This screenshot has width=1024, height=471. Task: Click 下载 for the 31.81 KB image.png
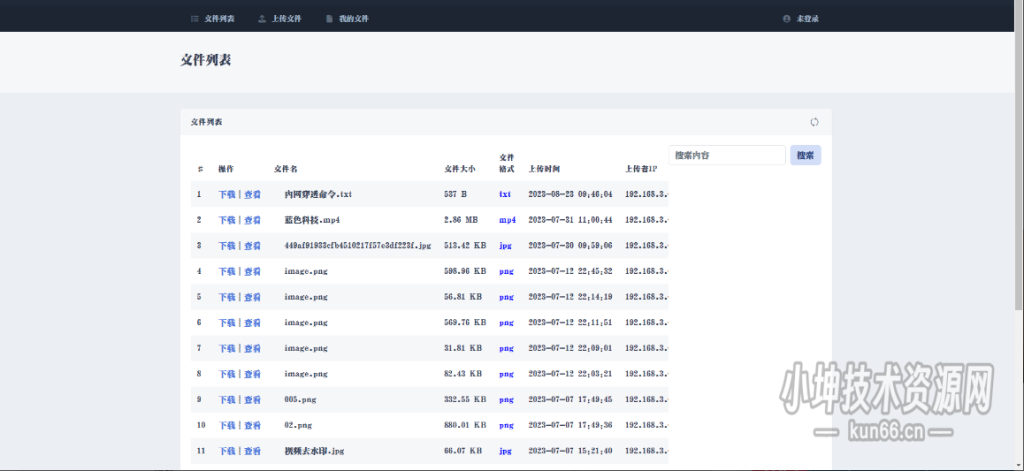pyautogui.click(x=227, y=348)
